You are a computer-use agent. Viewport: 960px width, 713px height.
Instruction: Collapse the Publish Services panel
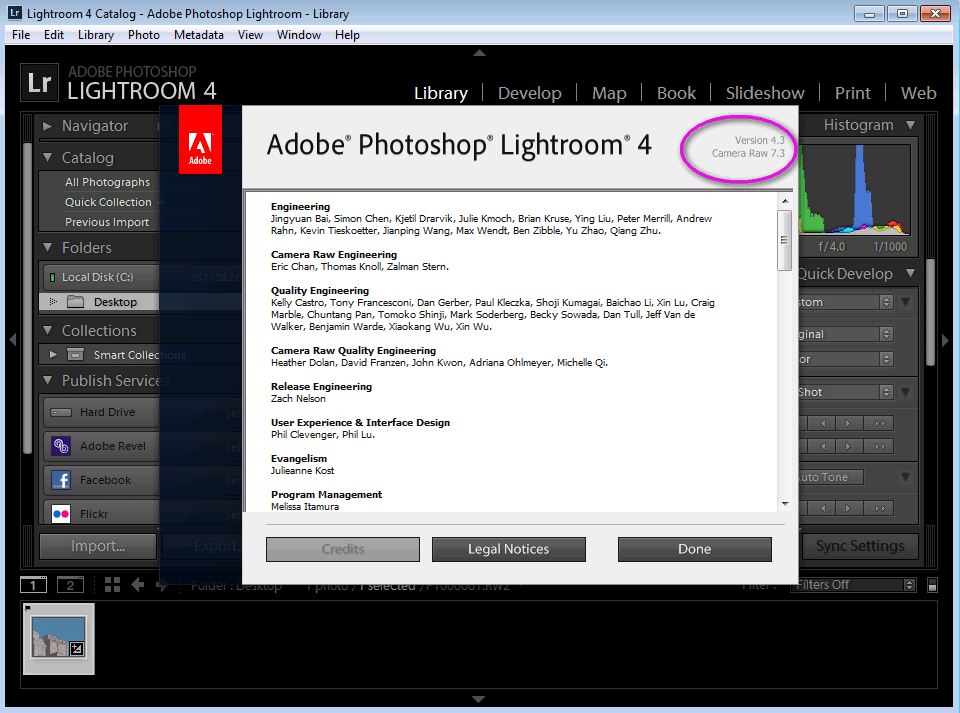pos(47,381)
